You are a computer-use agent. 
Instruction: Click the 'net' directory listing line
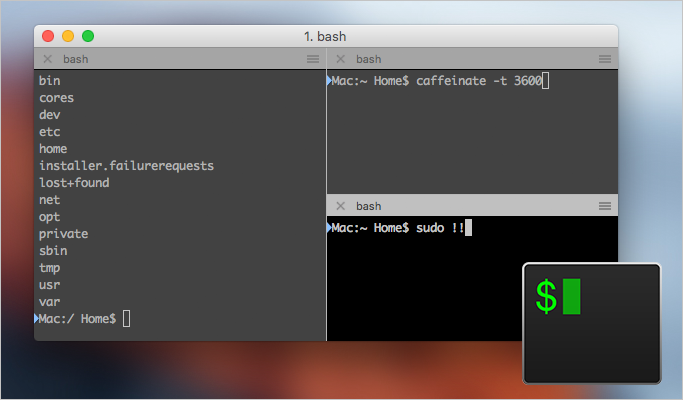coord(50,200)
